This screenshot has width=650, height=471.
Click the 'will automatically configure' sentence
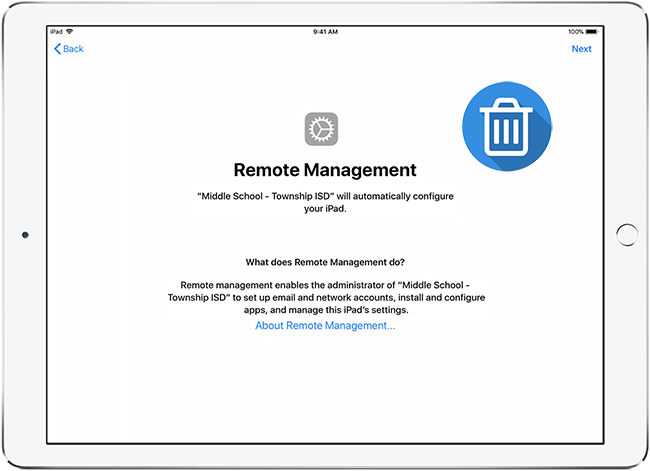click(x=325, y=202)
